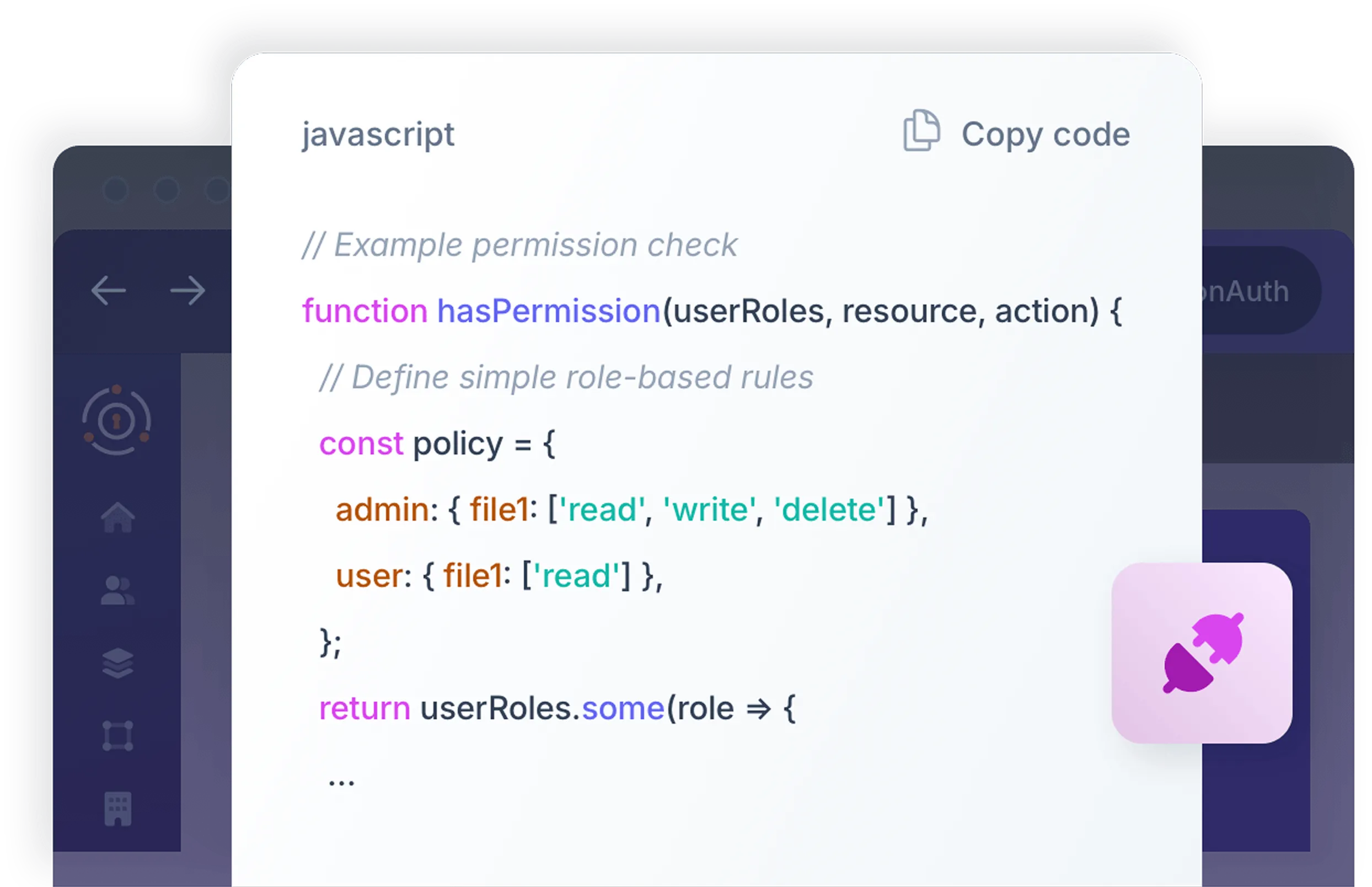Open the Home section from the sidebar
This screenshot has height=887, width=1372.
(117, 517)
